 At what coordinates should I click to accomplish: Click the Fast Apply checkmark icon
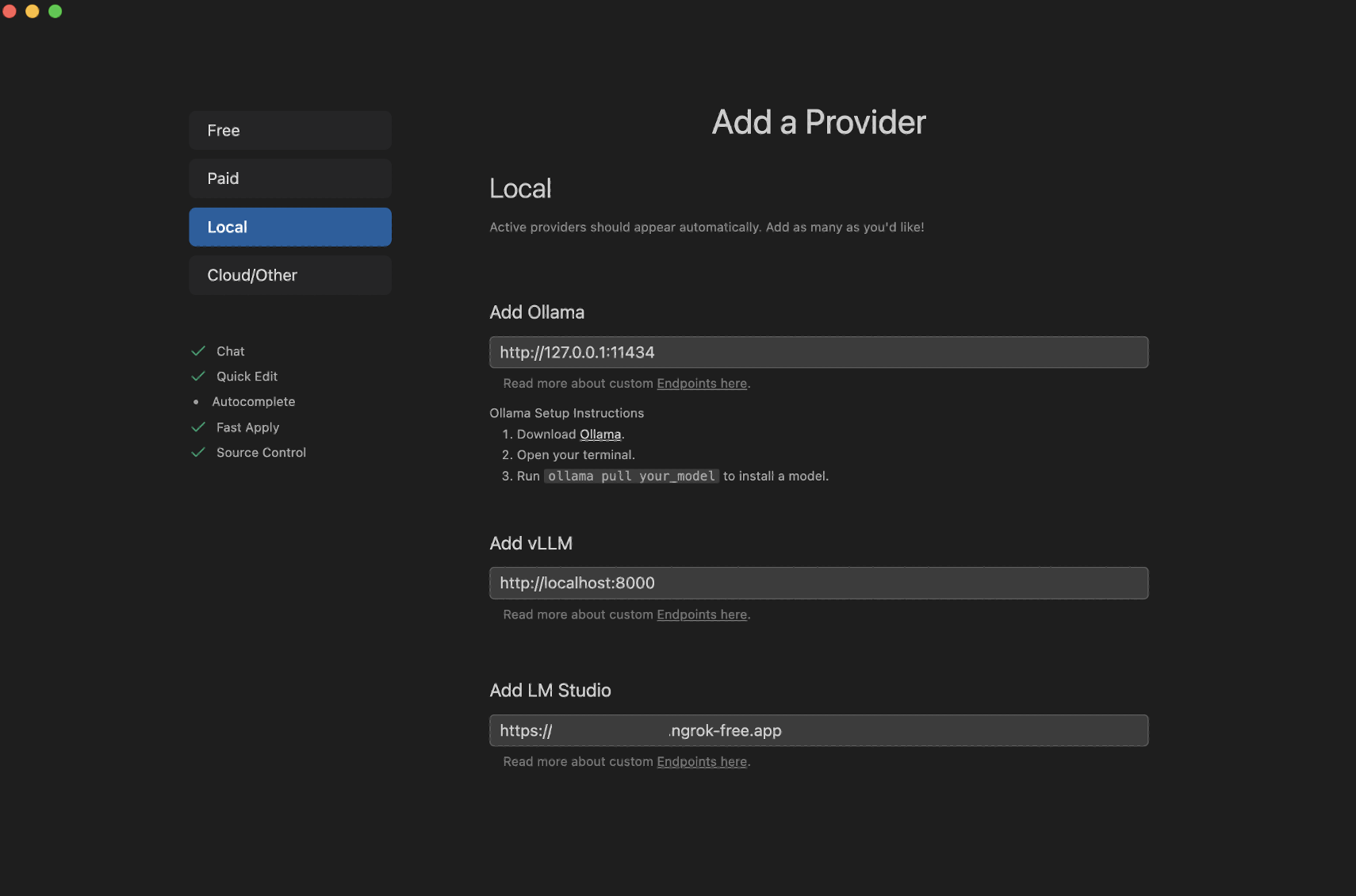point(198,427)
